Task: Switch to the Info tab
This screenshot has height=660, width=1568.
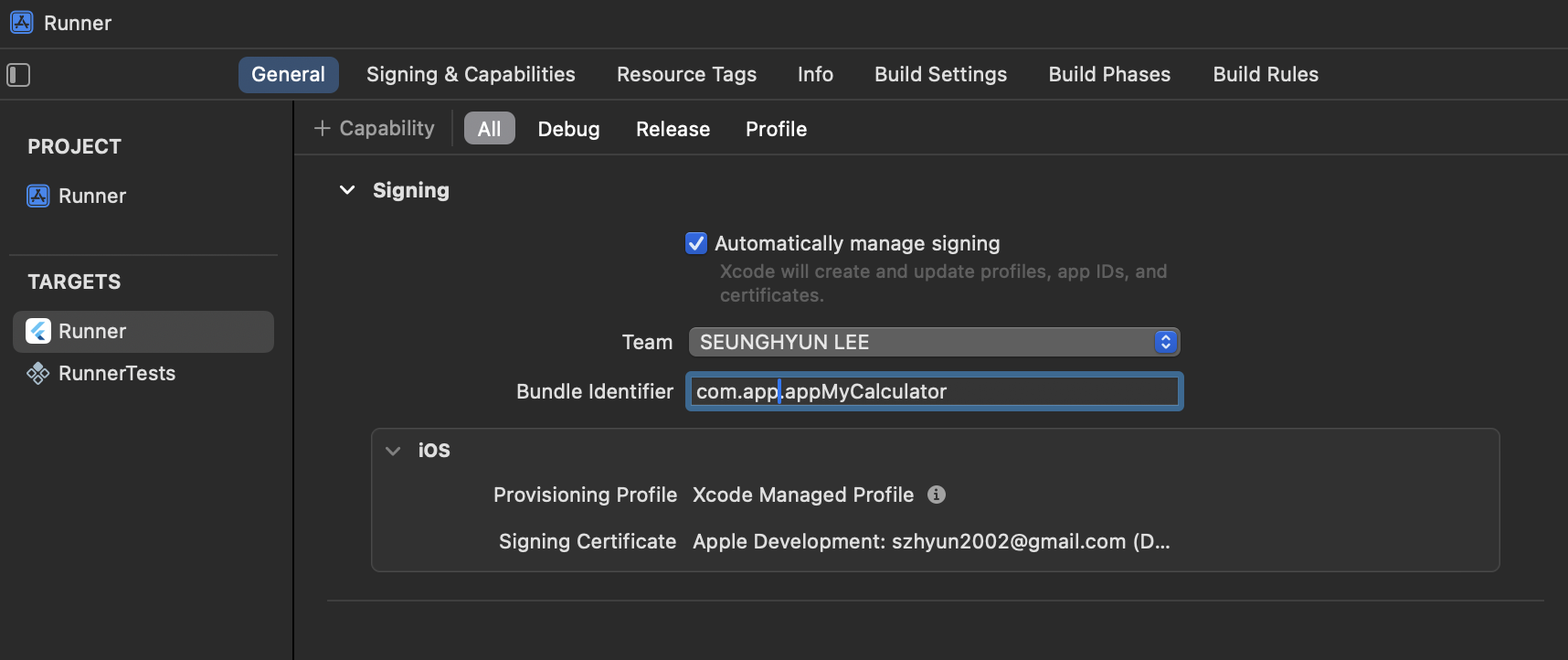Action: point(815,75)
